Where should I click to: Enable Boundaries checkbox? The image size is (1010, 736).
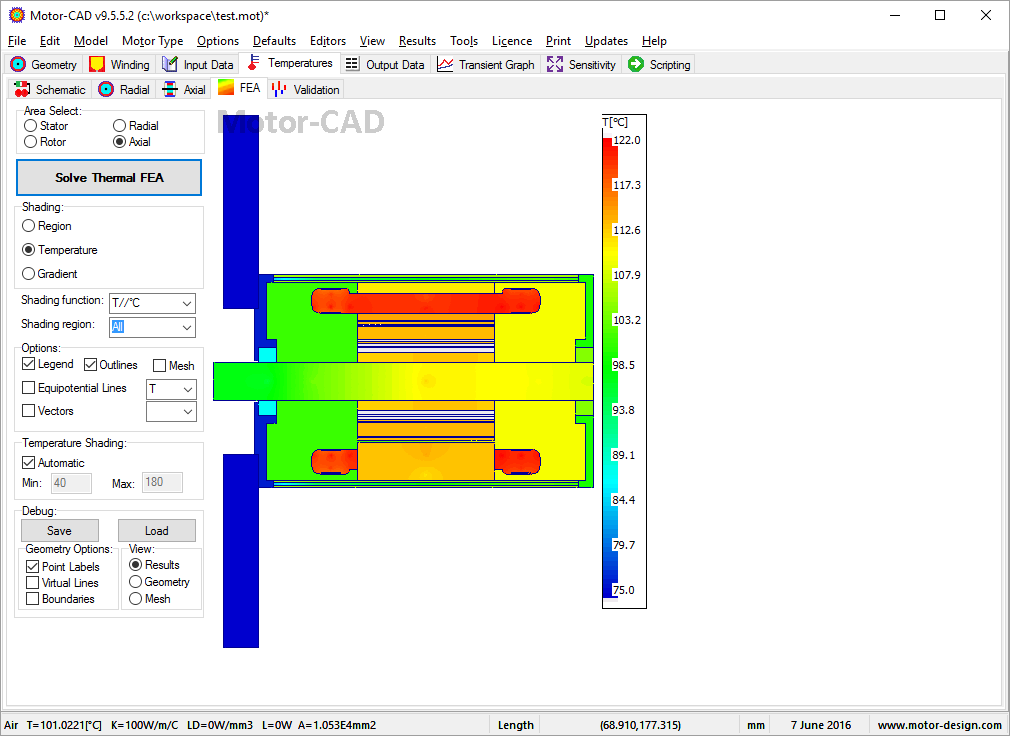point(32,599)
